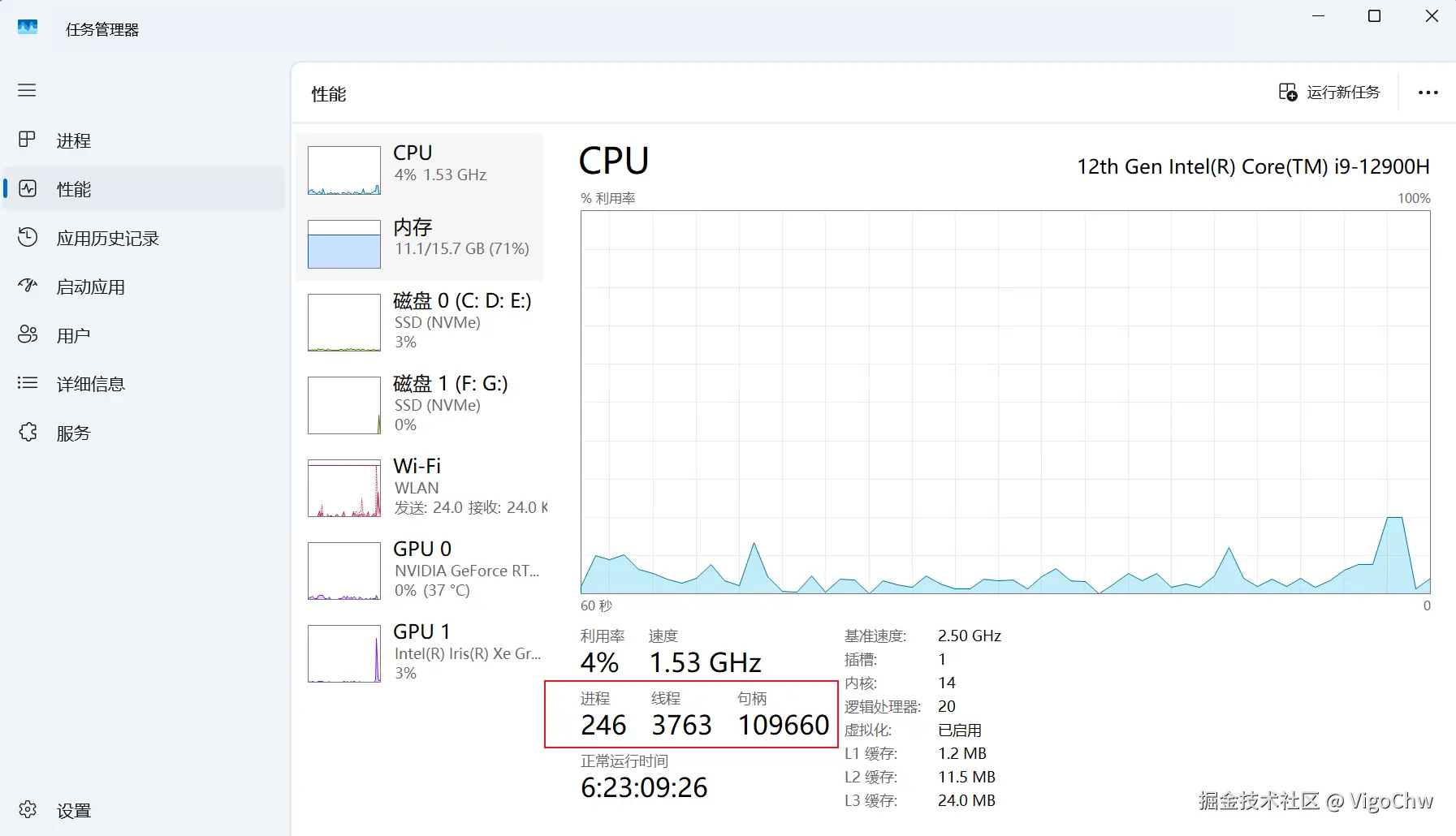1456x836 pixels.
Task: Open the Processes (进程) page icon
Action: (x=27, y=140)
